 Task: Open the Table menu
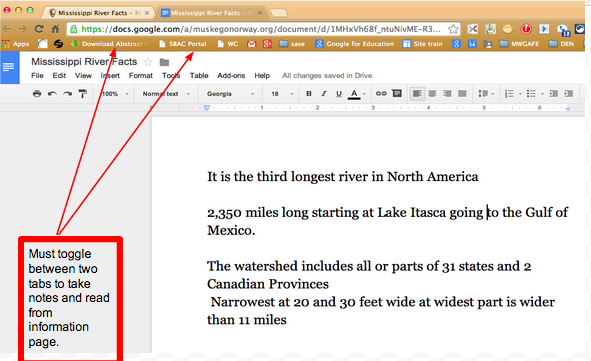[199, 75]
